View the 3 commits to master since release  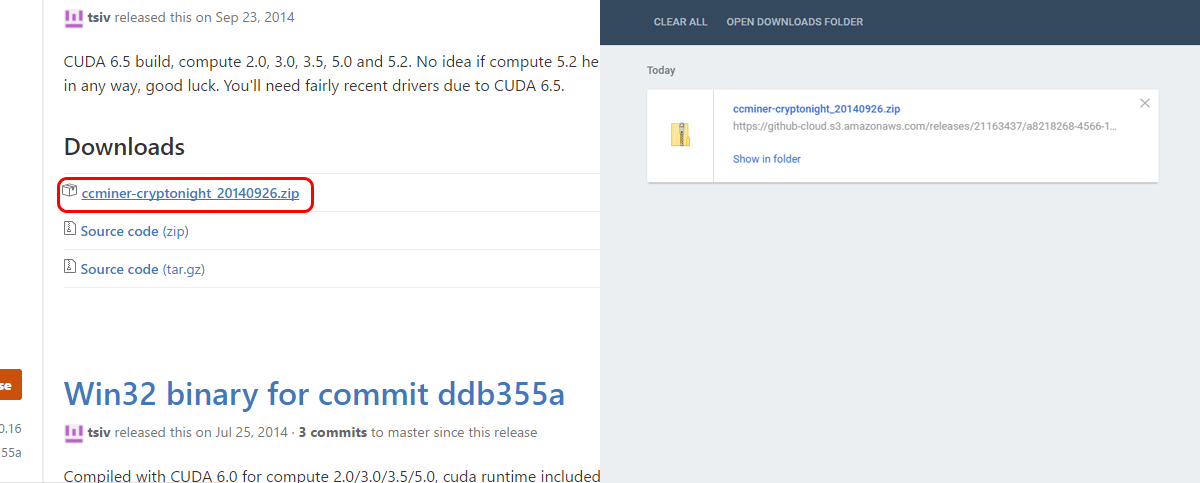click(x=332, y=433)
